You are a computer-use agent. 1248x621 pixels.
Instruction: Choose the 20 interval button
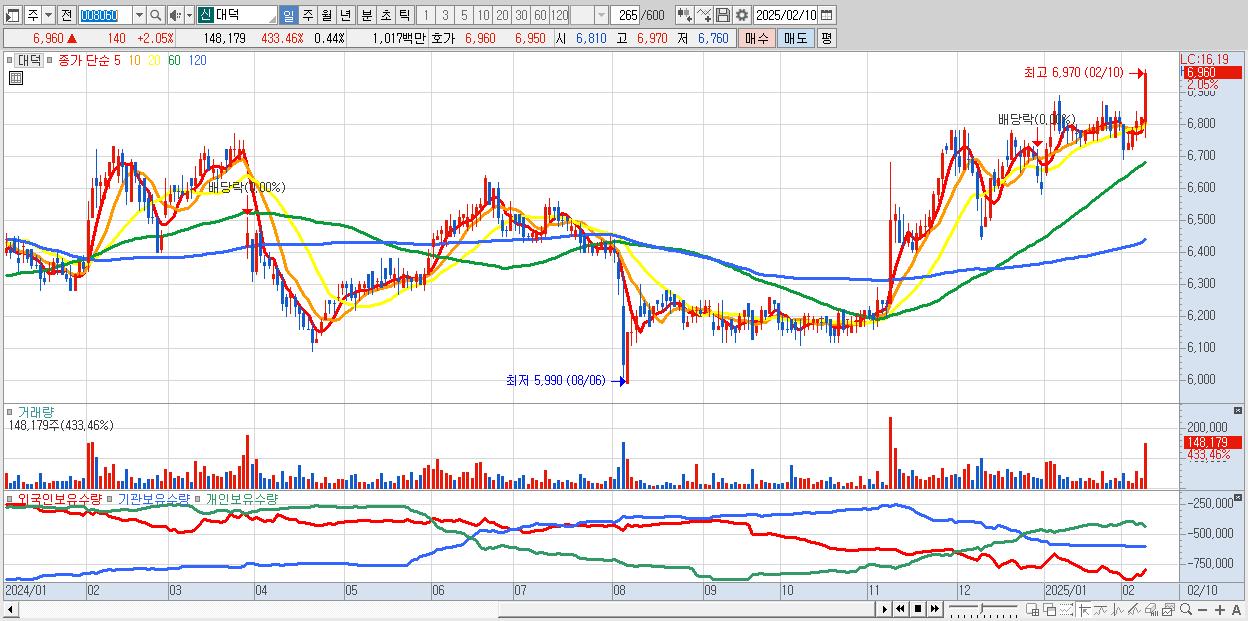(502, 16)
